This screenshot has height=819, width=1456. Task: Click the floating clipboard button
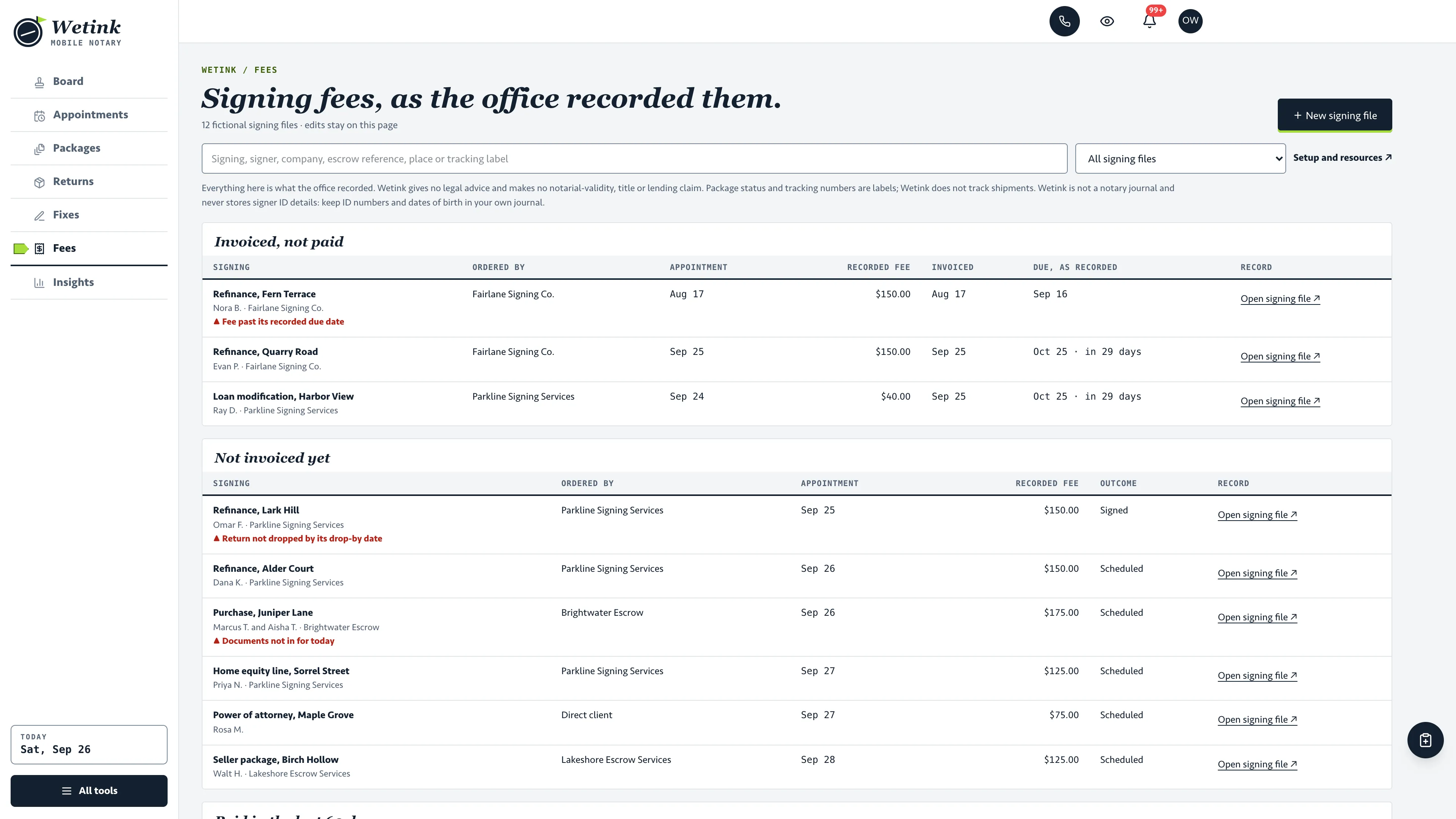[1425, 740]
